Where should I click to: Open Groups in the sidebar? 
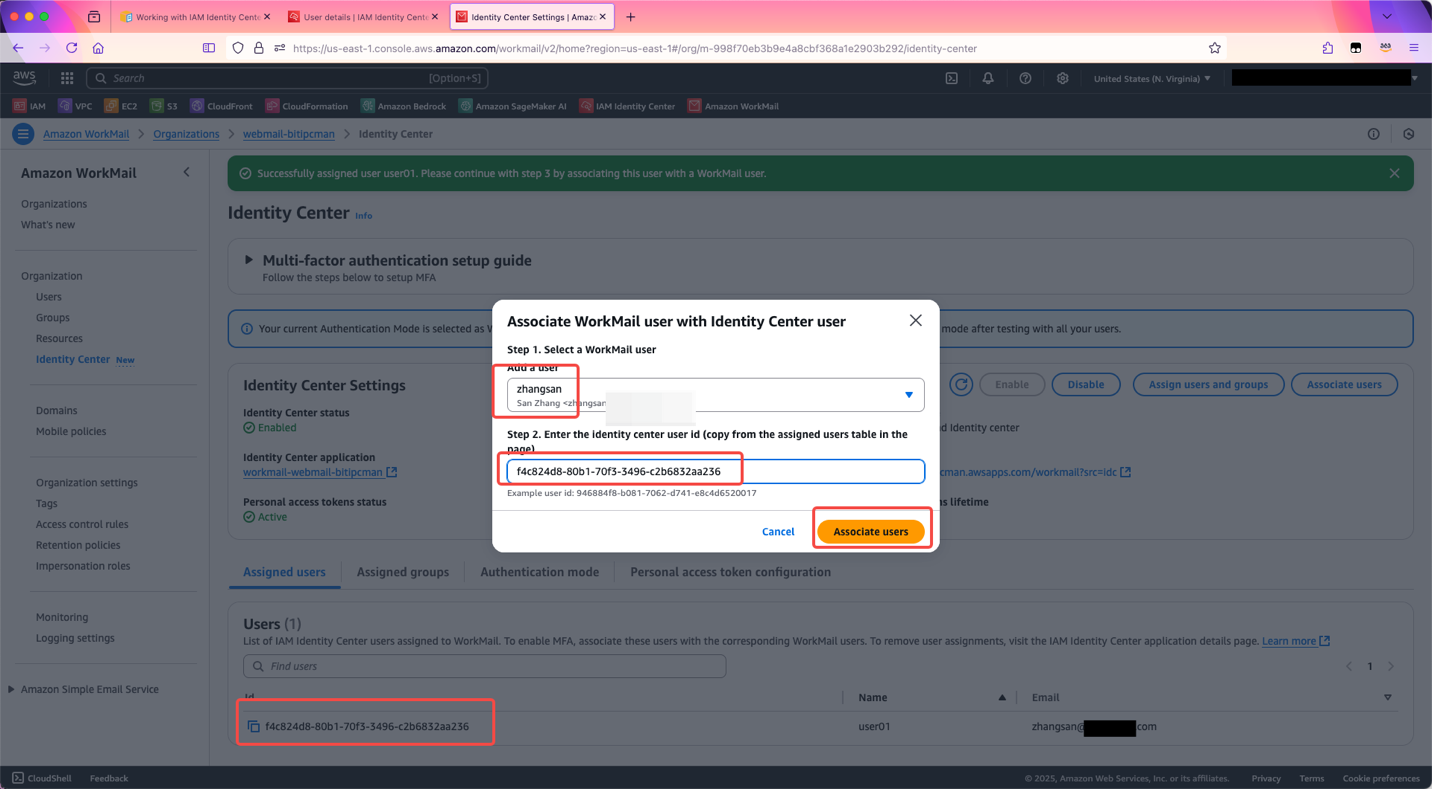(53, 318)
